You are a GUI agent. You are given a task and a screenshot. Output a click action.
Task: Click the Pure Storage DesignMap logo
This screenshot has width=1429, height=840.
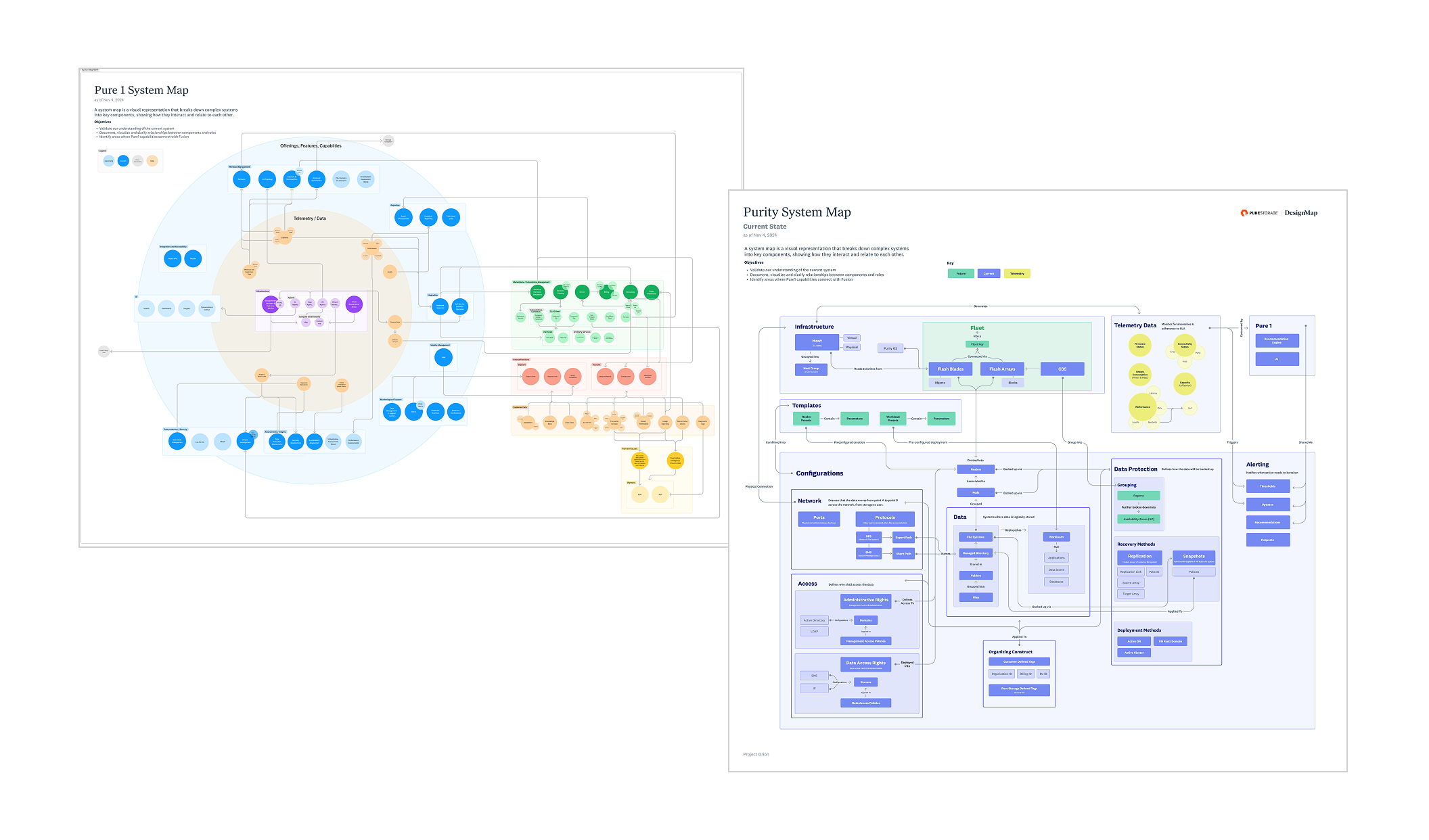[1278, 213]
